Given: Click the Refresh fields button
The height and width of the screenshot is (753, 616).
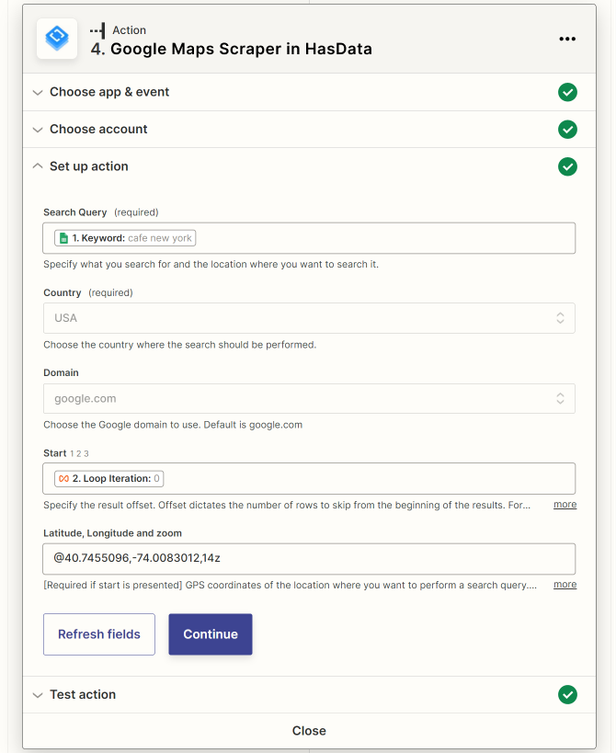Looking at the screenshot, I should pos(99,634).
